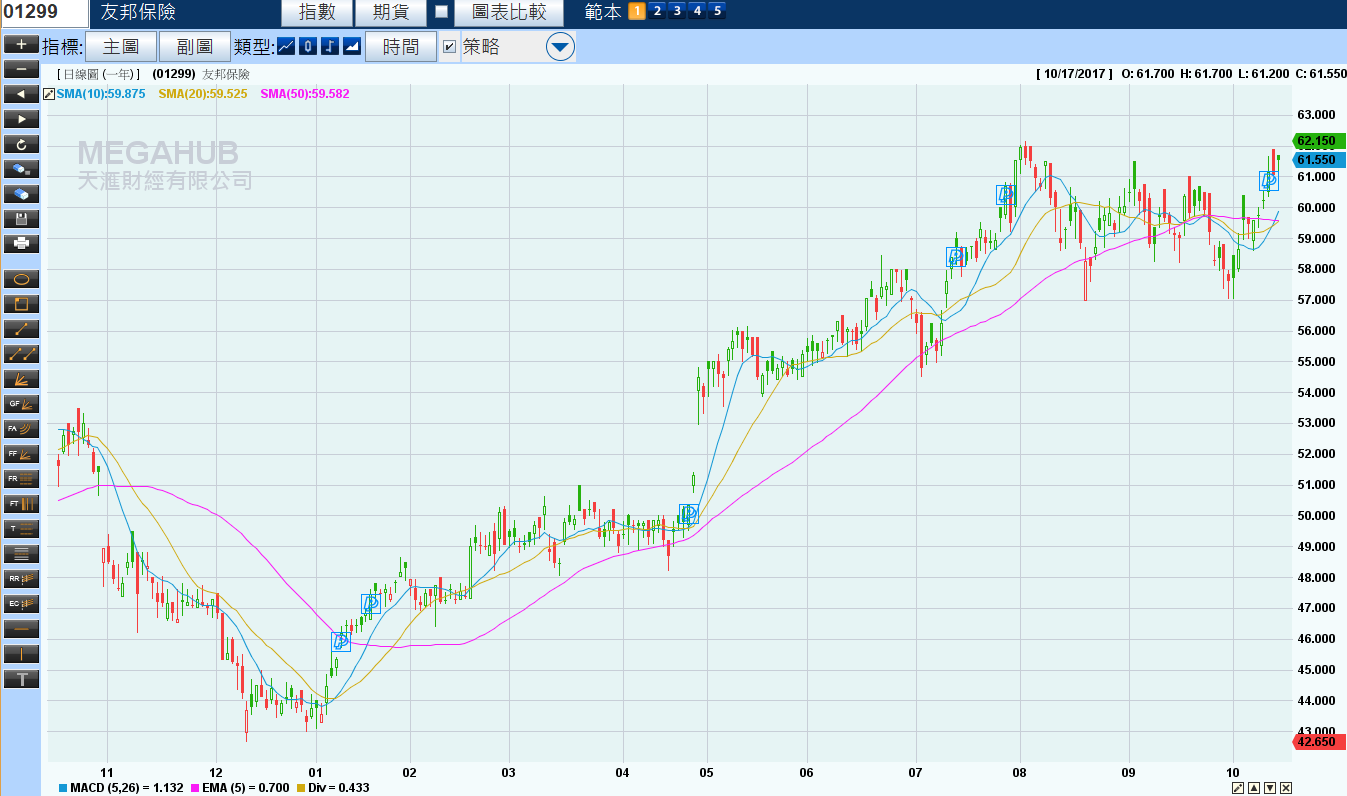Click the 主圖 main chart button
Viewport: 1347px width, 796px height.
pos(121,46)
